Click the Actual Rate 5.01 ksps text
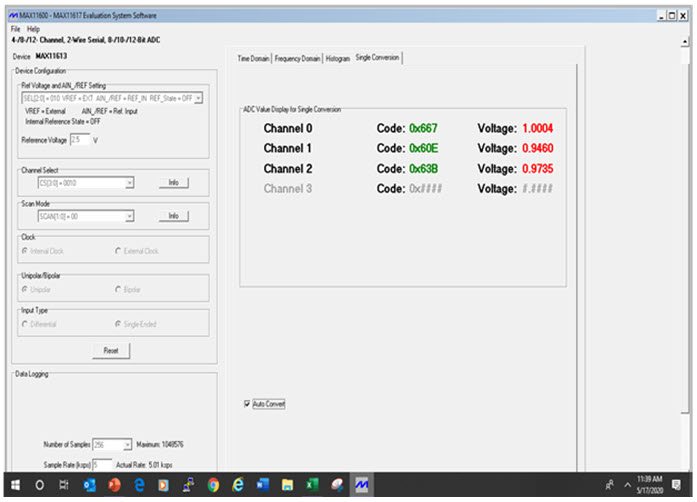The height and width of the screenshot is (502, 697). tap(144, 465)
